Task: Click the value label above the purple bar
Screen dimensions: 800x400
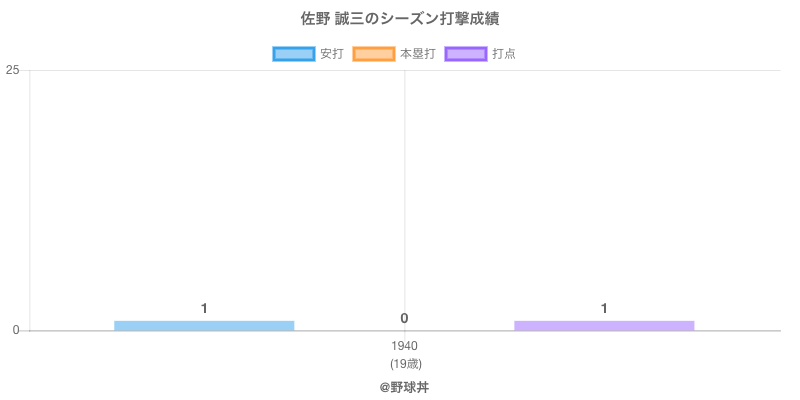Action: (x=604, y=308)
